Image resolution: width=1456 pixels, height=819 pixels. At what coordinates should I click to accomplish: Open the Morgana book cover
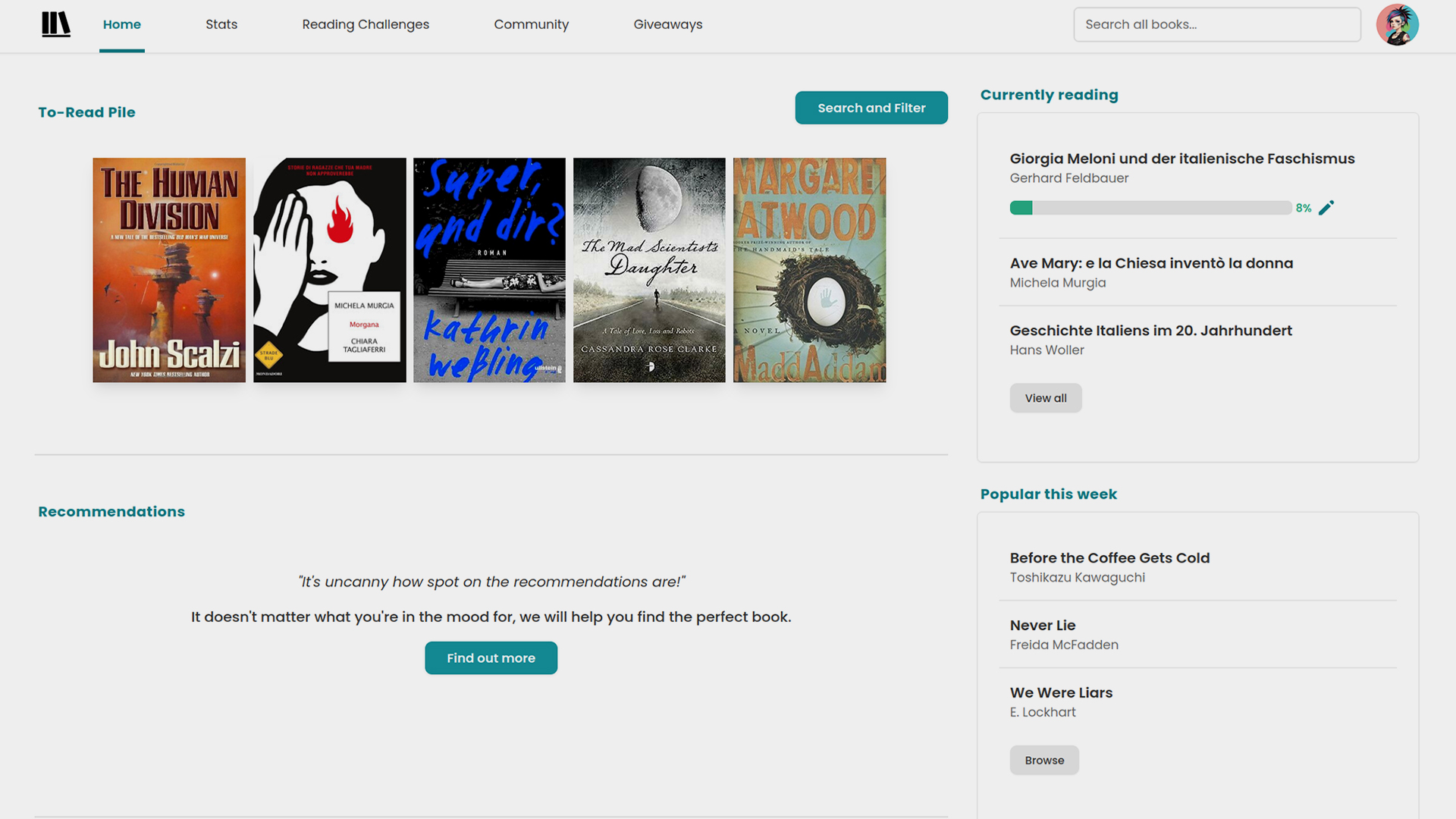click(x=329, y=270)
